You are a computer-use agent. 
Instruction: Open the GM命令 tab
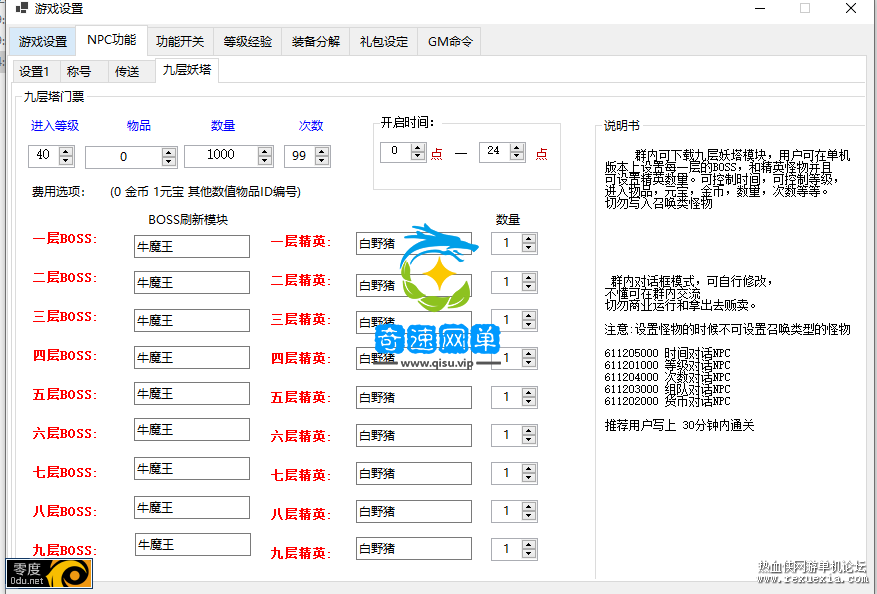pos(449,42)
